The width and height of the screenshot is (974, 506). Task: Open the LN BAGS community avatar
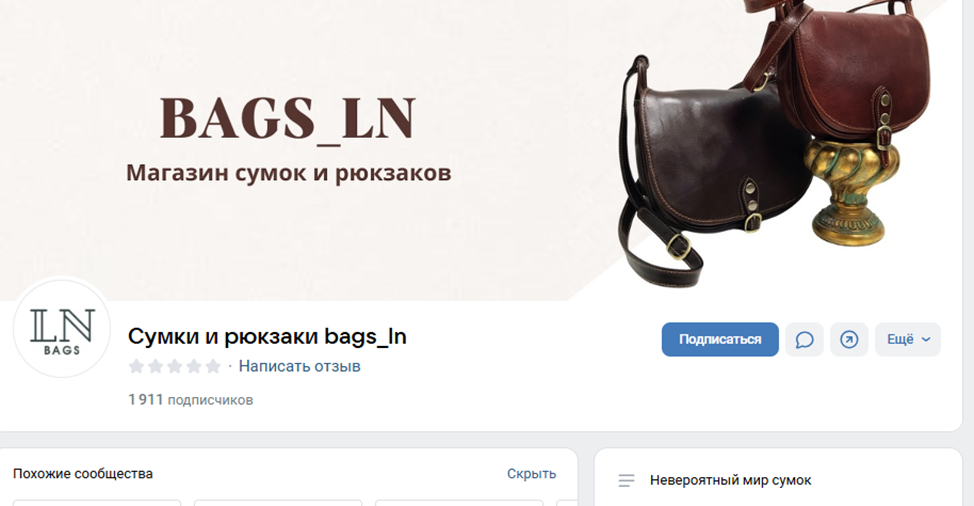click(61, 328)
